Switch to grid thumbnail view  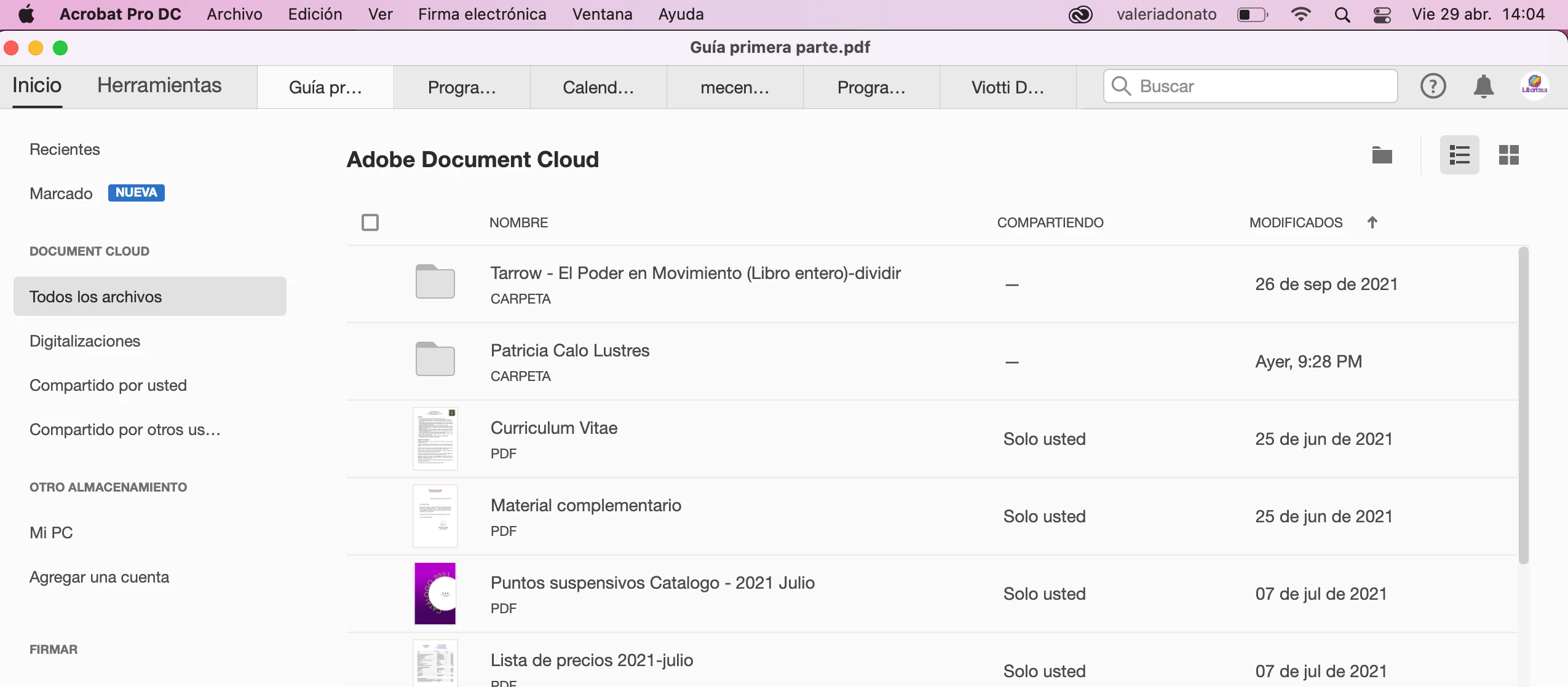(1508, 155)
